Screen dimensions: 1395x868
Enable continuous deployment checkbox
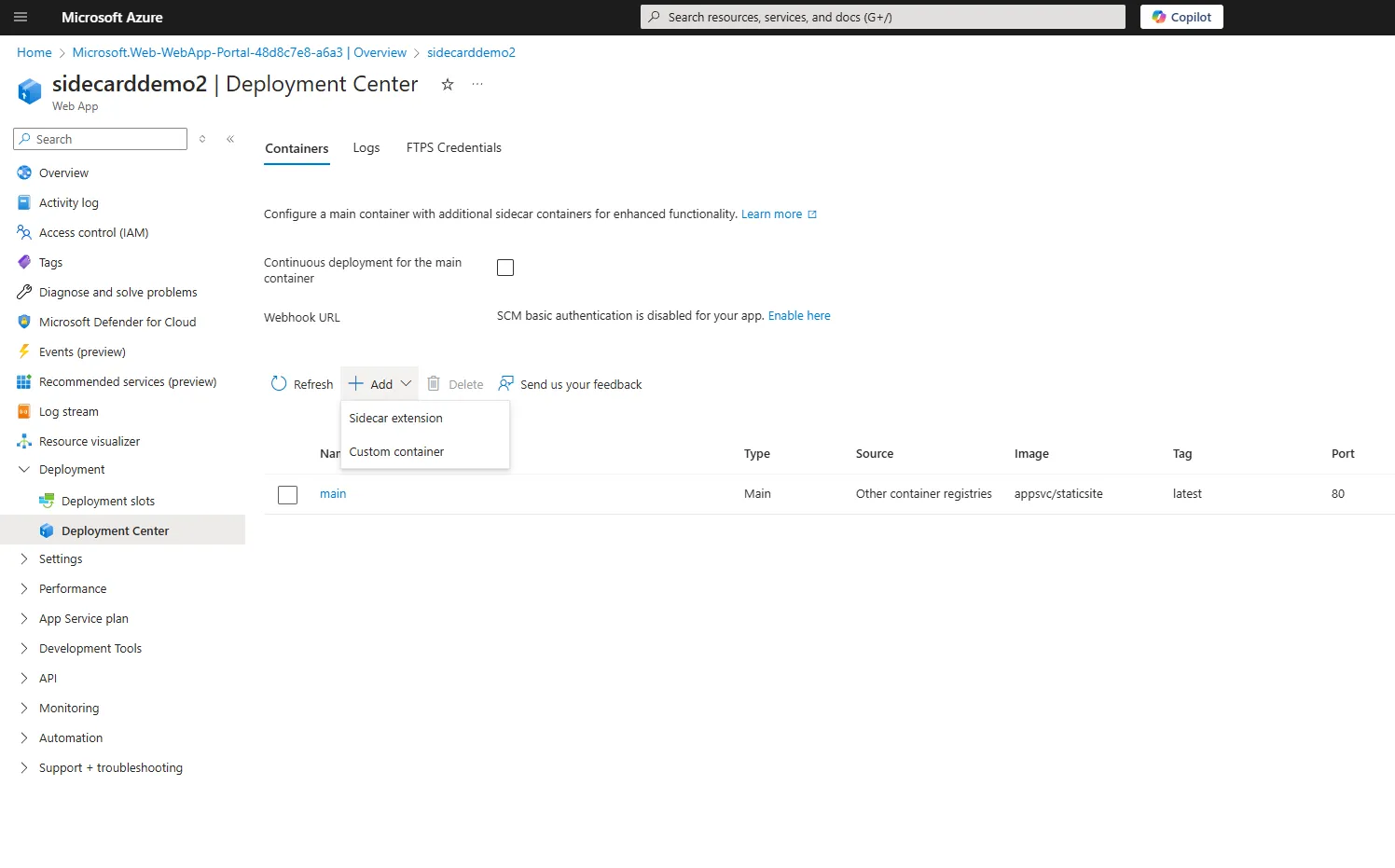505,268
